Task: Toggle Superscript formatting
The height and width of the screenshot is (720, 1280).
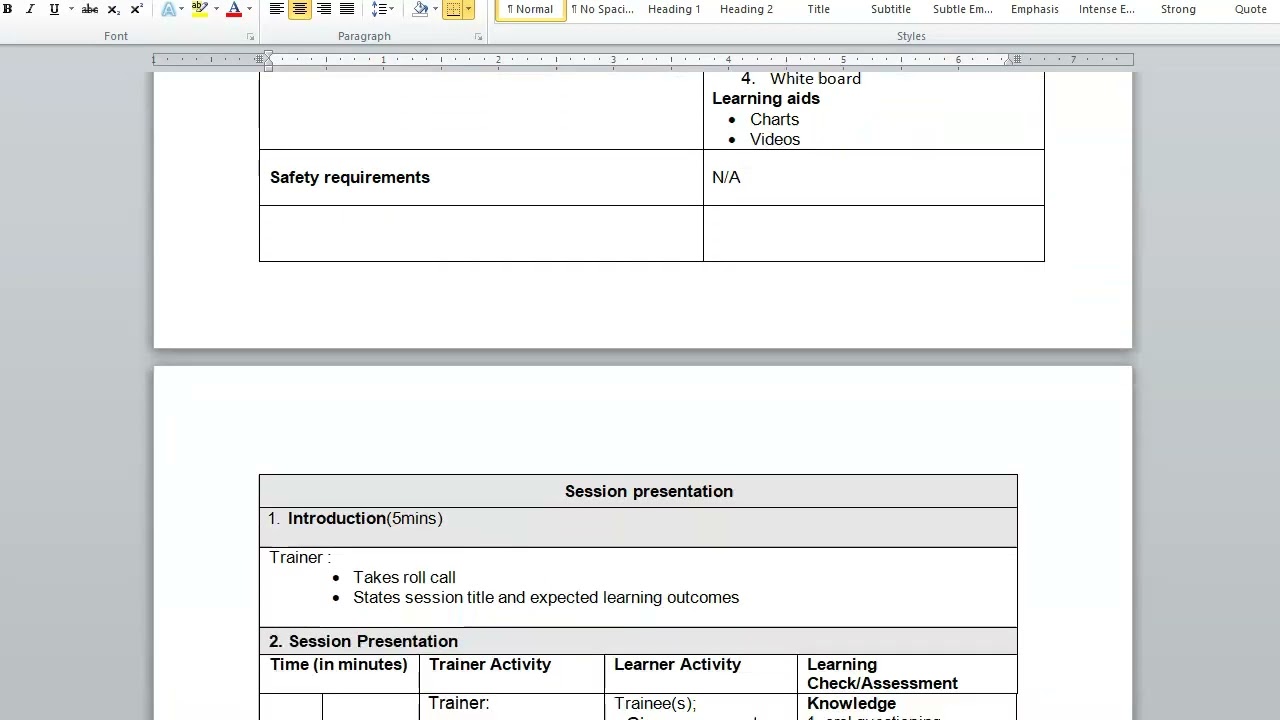Action: coord(136,9)
